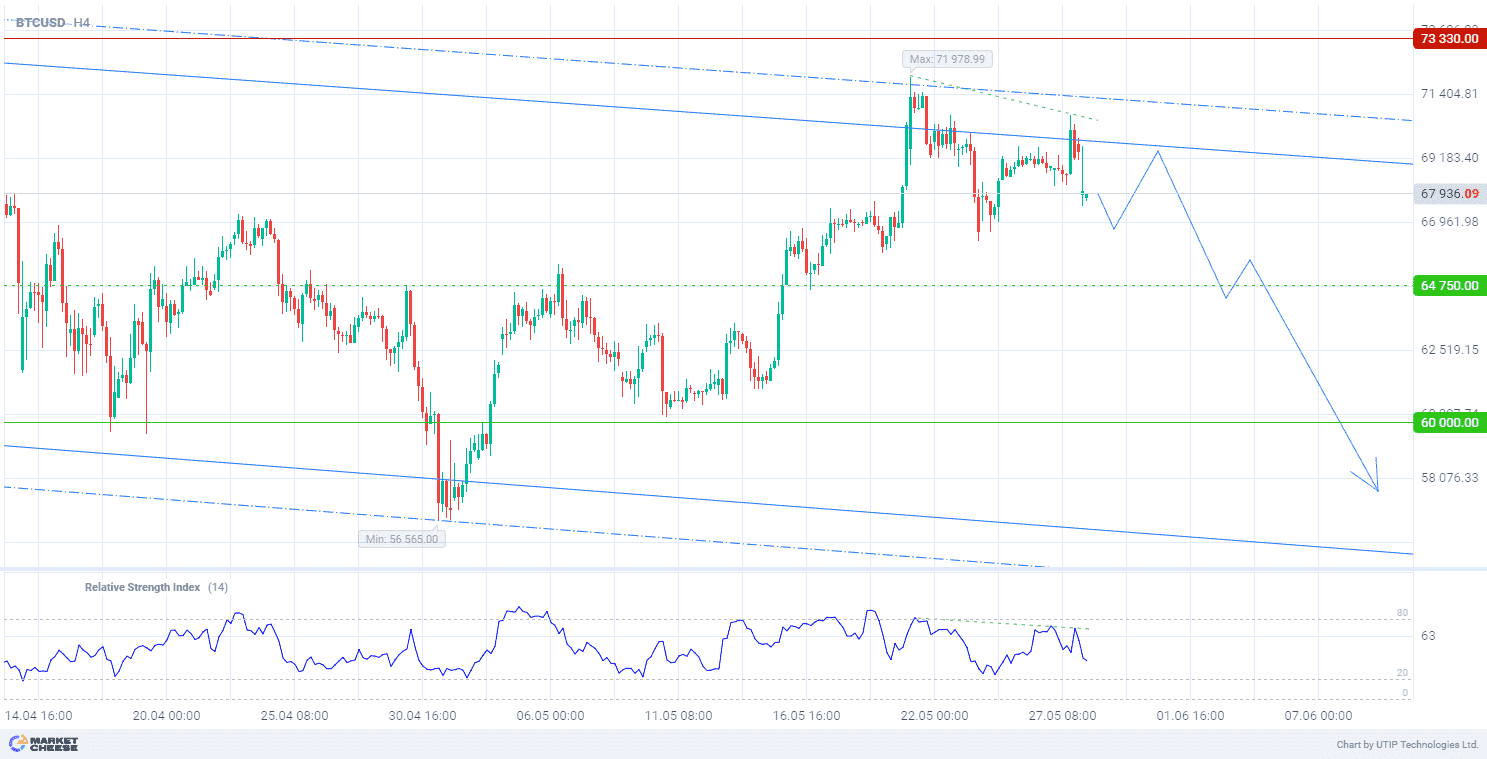Viewport: 1487px width, 759px height.
Task: Click the Market Cheese logo
Action: (x=43, y=744)
